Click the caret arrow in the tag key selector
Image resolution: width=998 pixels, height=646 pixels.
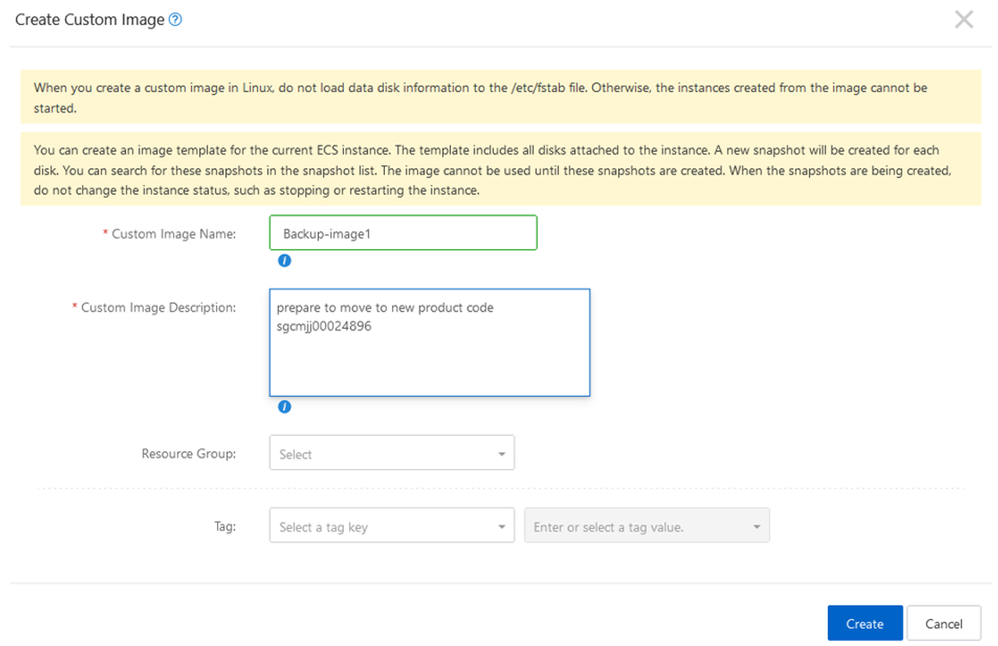[x=501, y=526]
